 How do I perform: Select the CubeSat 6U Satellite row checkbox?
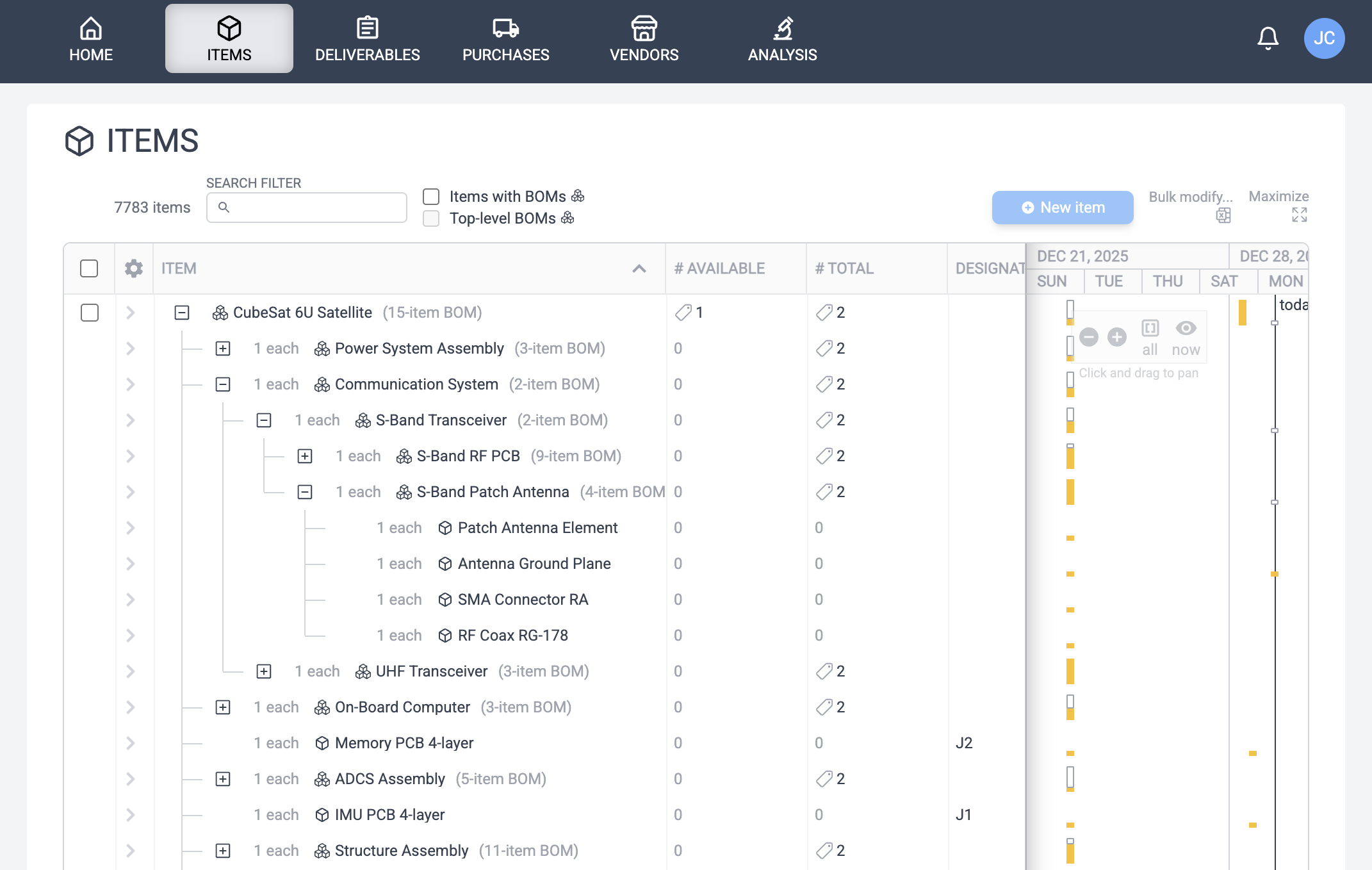coord(89,313)
